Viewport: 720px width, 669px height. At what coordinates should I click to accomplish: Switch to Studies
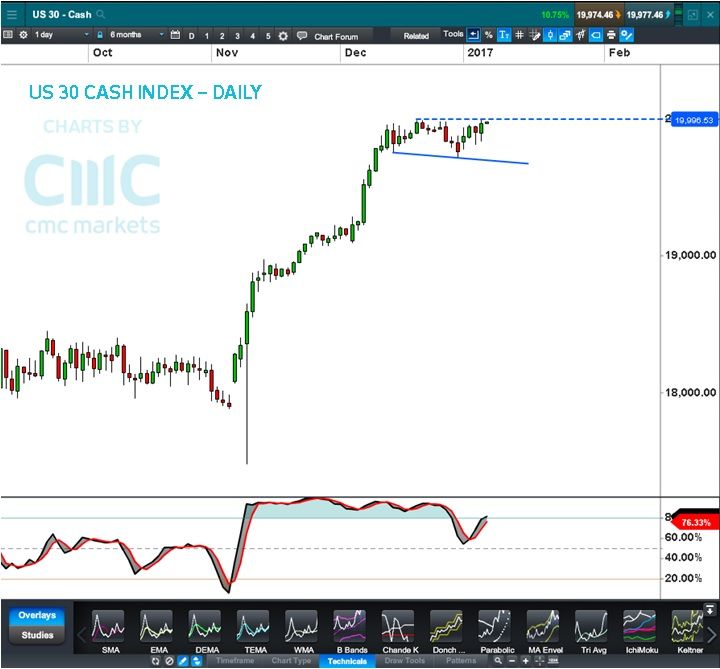(x=37, y=635)
